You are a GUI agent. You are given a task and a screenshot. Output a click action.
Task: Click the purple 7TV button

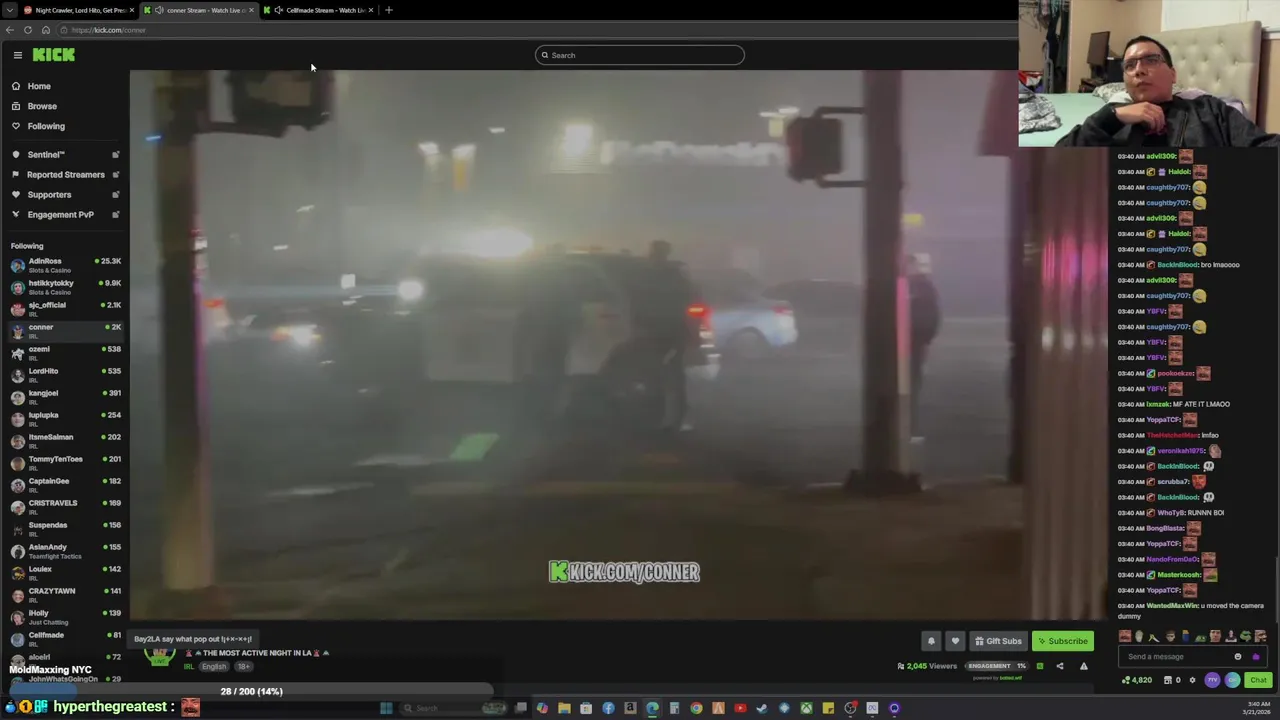[1212, 680]
